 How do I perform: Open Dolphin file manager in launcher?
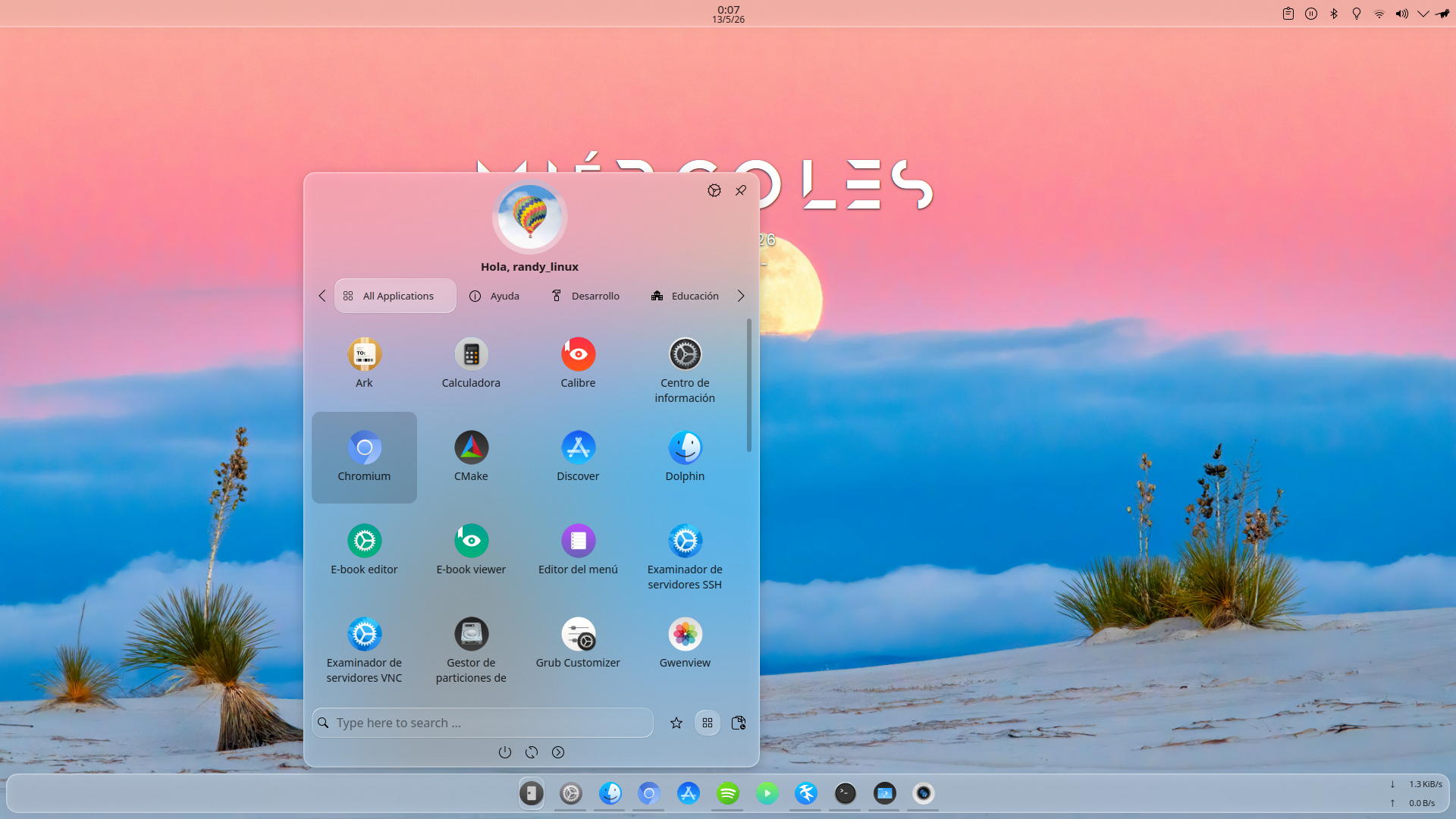pyautogui.click(x=685, y=457)
